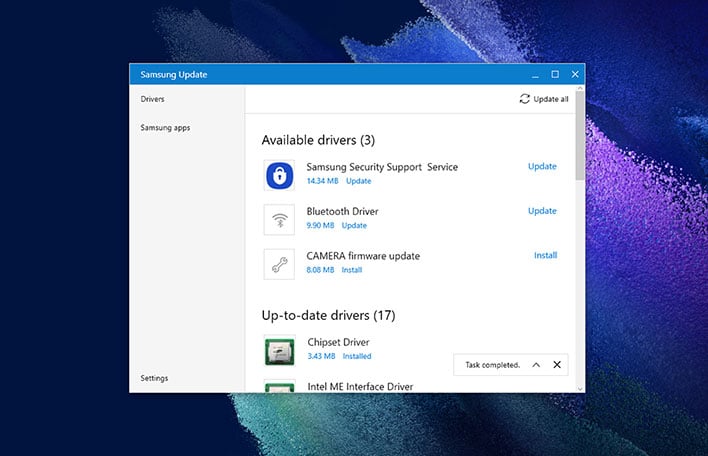Click the Chipset Driver Installed link
The width and height of the screenshot is (708, 456).
pyautogui.click(x=357, y=356)
